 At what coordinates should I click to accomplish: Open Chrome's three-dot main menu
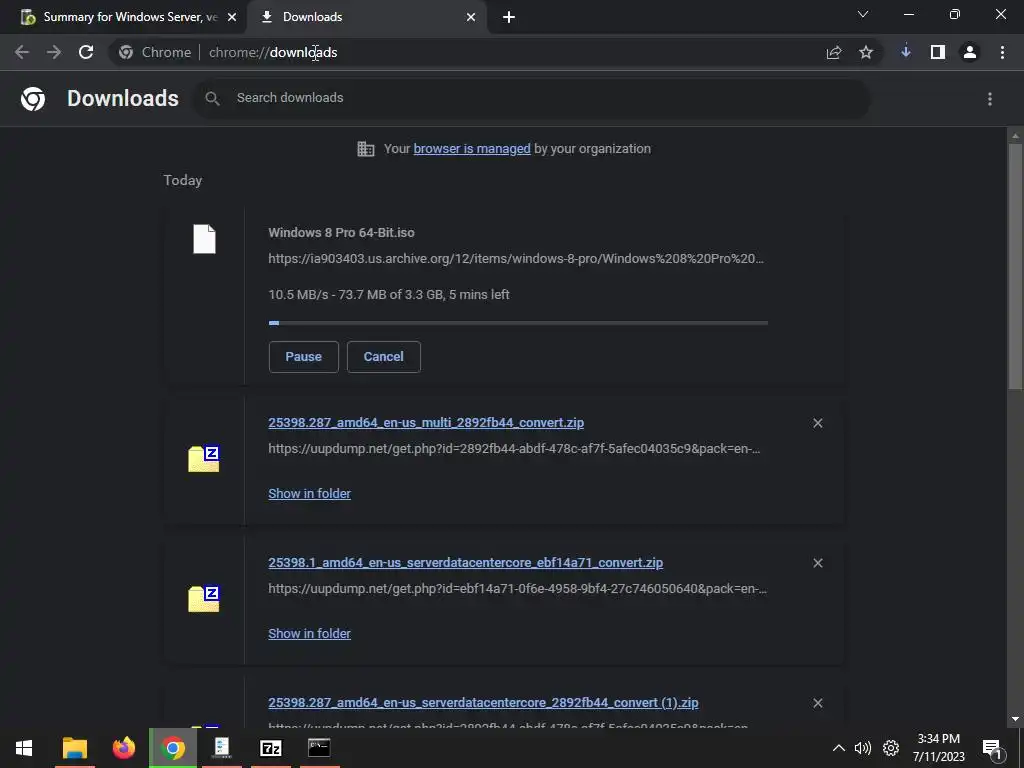pos(1002,52)
